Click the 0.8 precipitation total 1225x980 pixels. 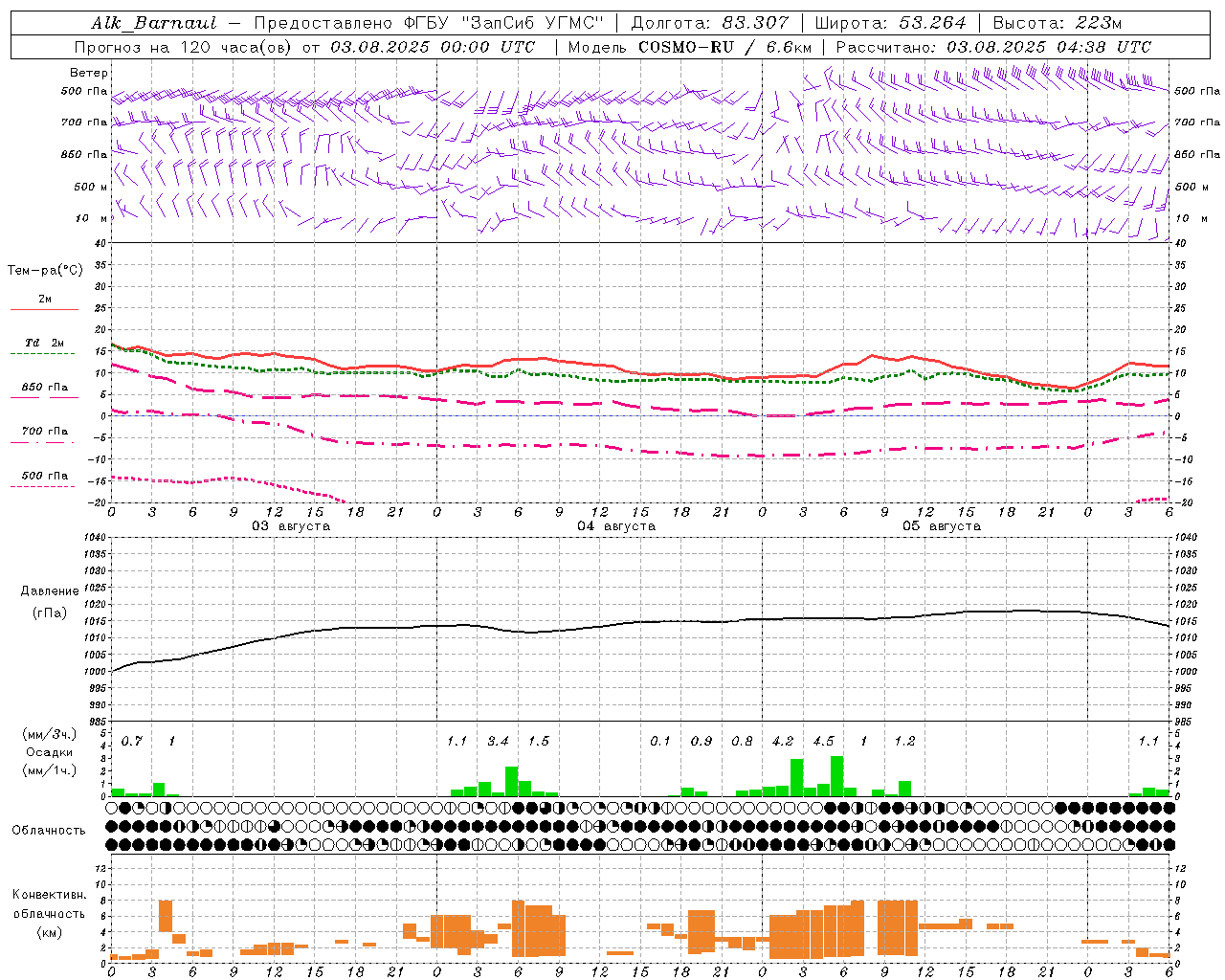tap(742, 742)
